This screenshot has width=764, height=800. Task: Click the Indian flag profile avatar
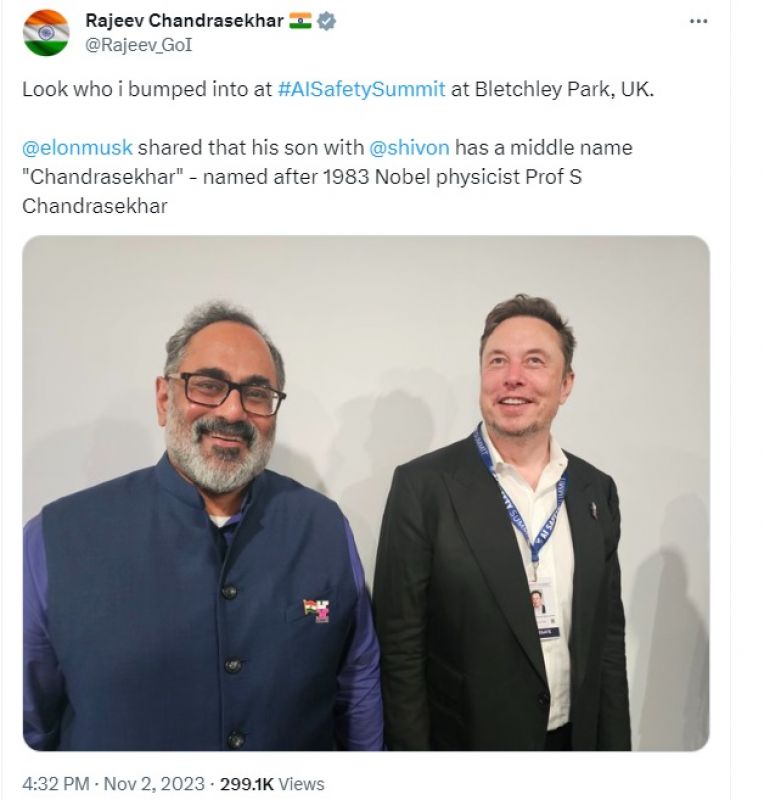click(x=46, y=33)
